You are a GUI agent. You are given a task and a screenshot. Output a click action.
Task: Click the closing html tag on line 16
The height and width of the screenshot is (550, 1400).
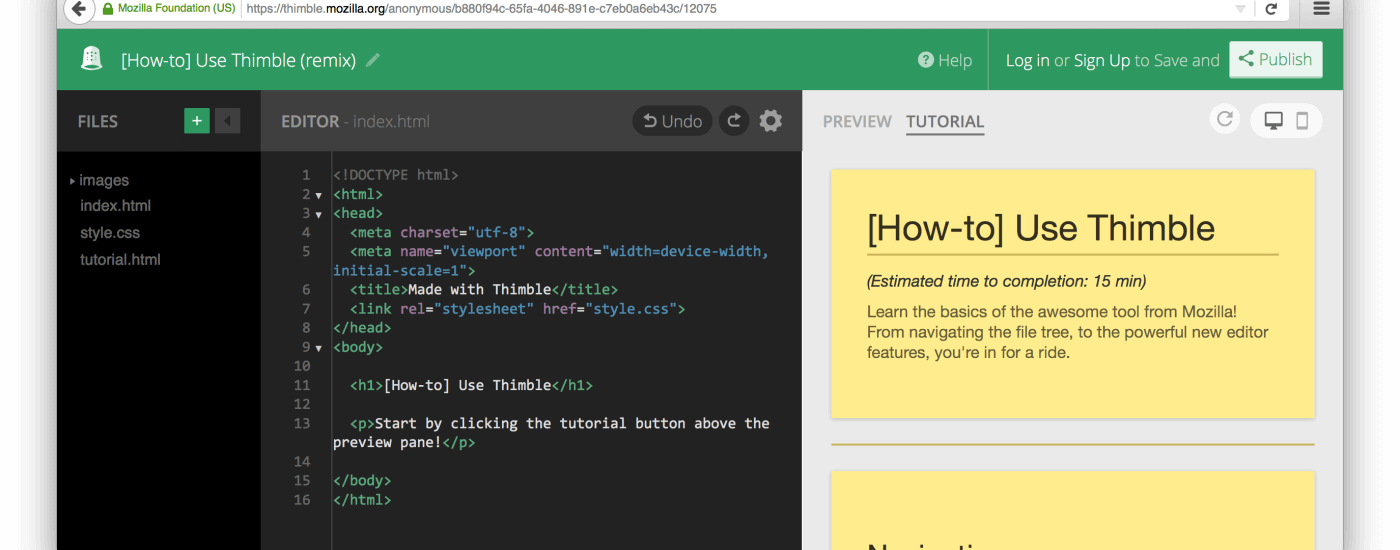pyautogui.click(x=362, y=500)
